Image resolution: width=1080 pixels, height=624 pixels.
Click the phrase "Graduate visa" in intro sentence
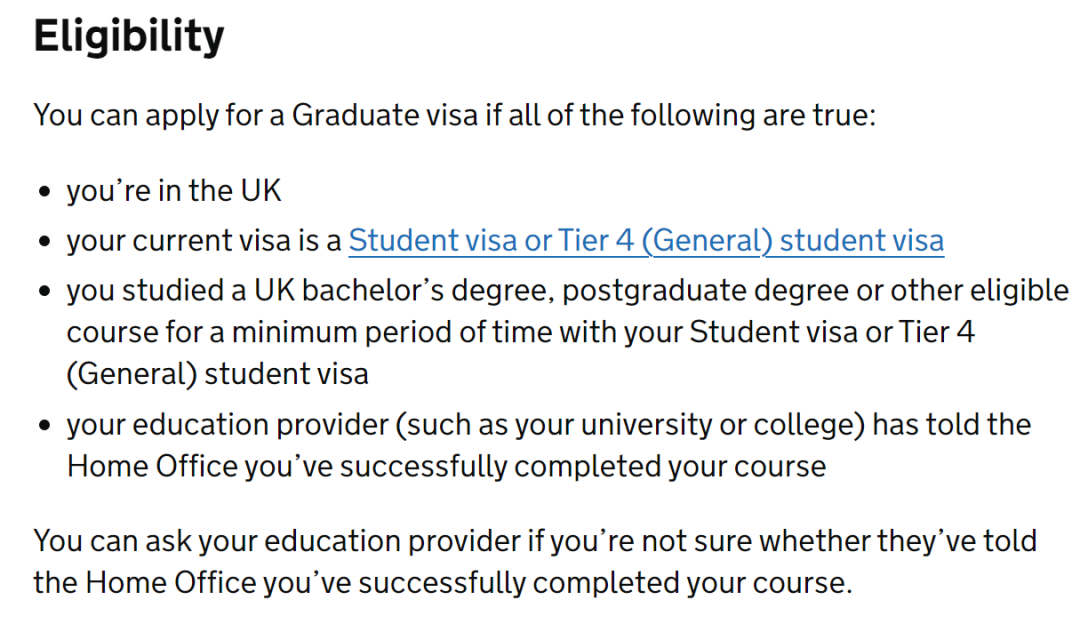tap(384, 115)
